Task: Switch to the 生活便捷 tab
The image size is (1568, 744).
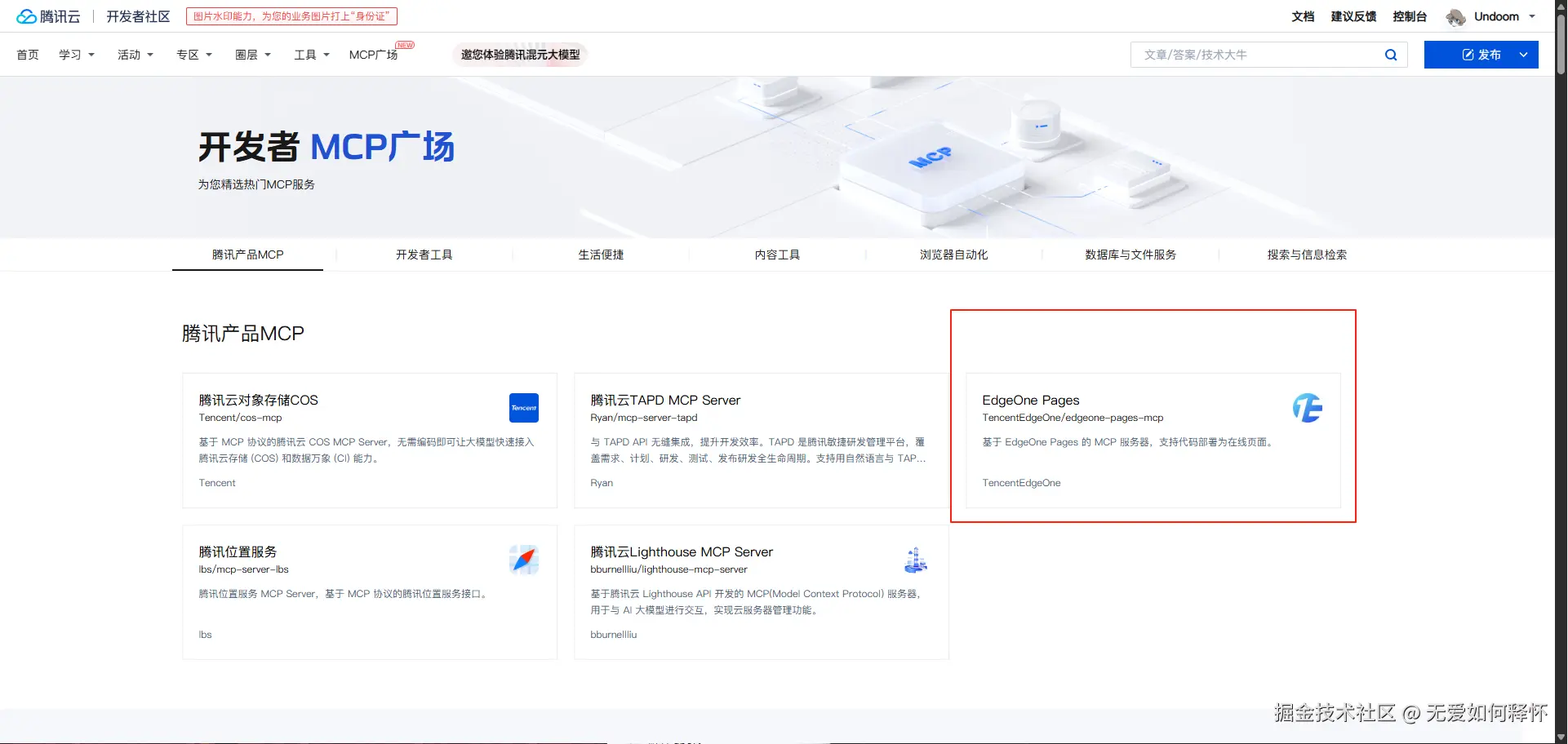Action: pos(602,255)
